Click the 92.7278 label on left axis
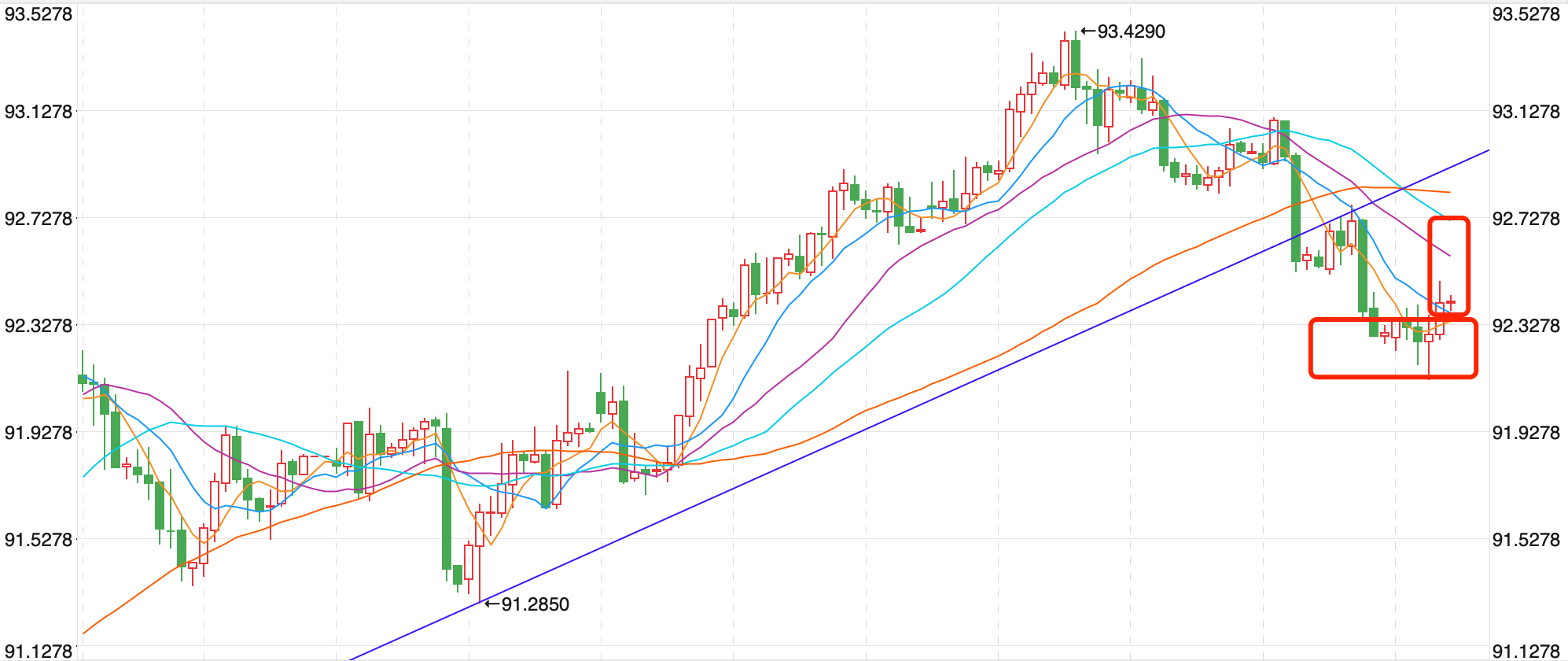The image size is (1568, 661). tap(39, 219)
